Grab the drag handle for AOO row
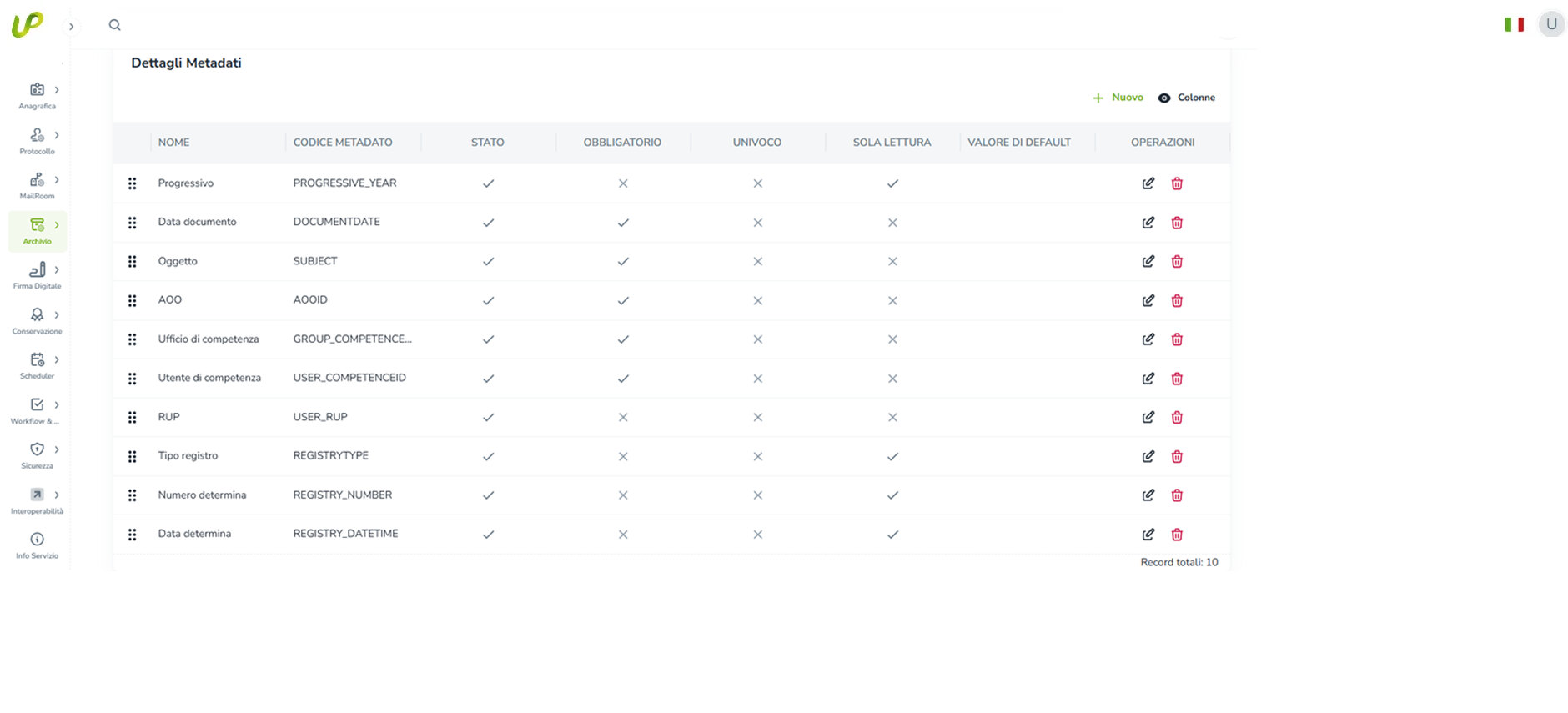 pyautogui.click(x=132, y=300)
